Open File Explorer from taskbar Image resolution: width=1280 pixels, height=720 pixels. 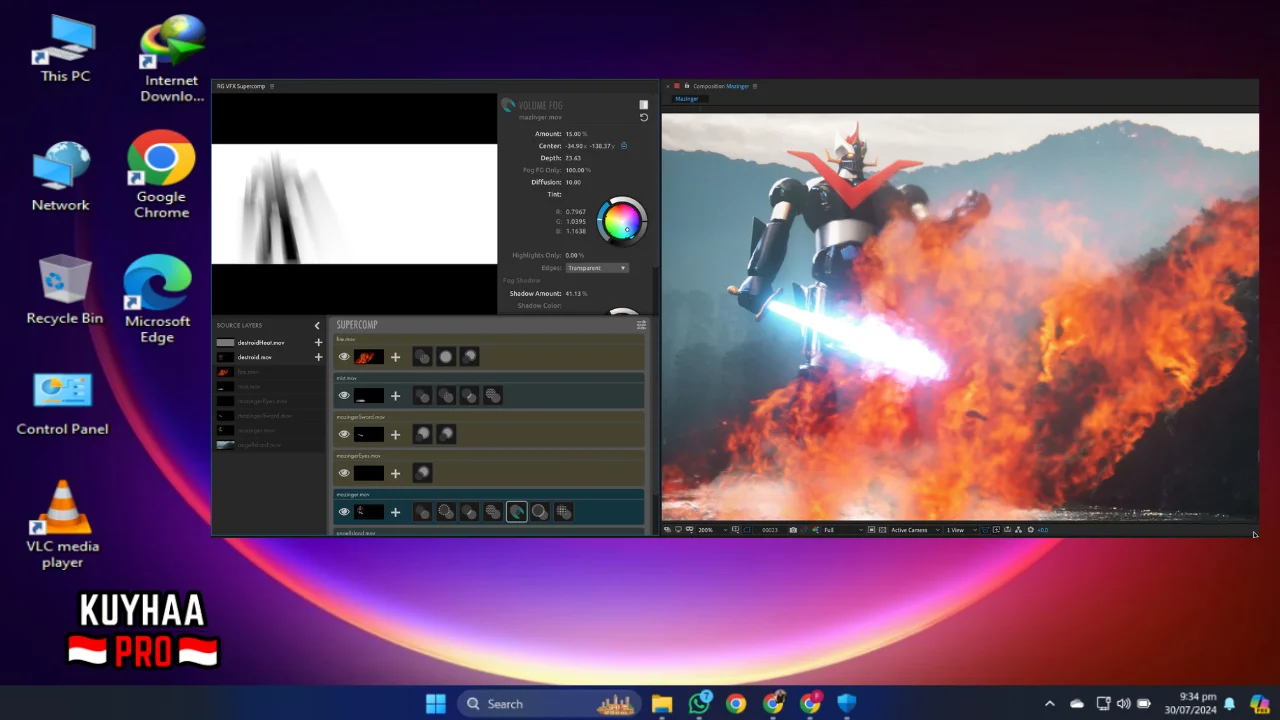pos(662,704)
